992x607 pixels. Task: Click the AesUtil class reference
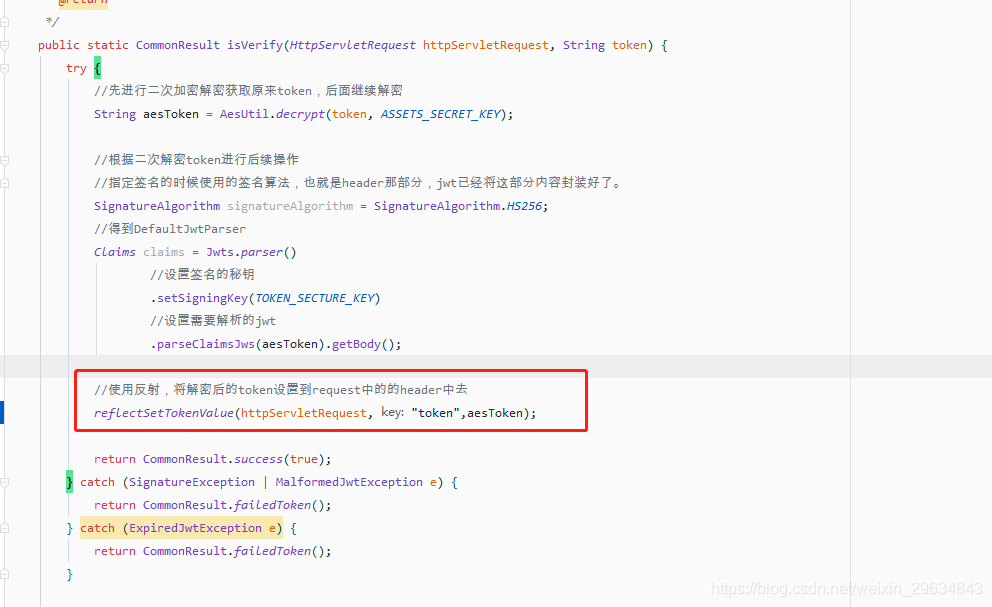(244, 114)
